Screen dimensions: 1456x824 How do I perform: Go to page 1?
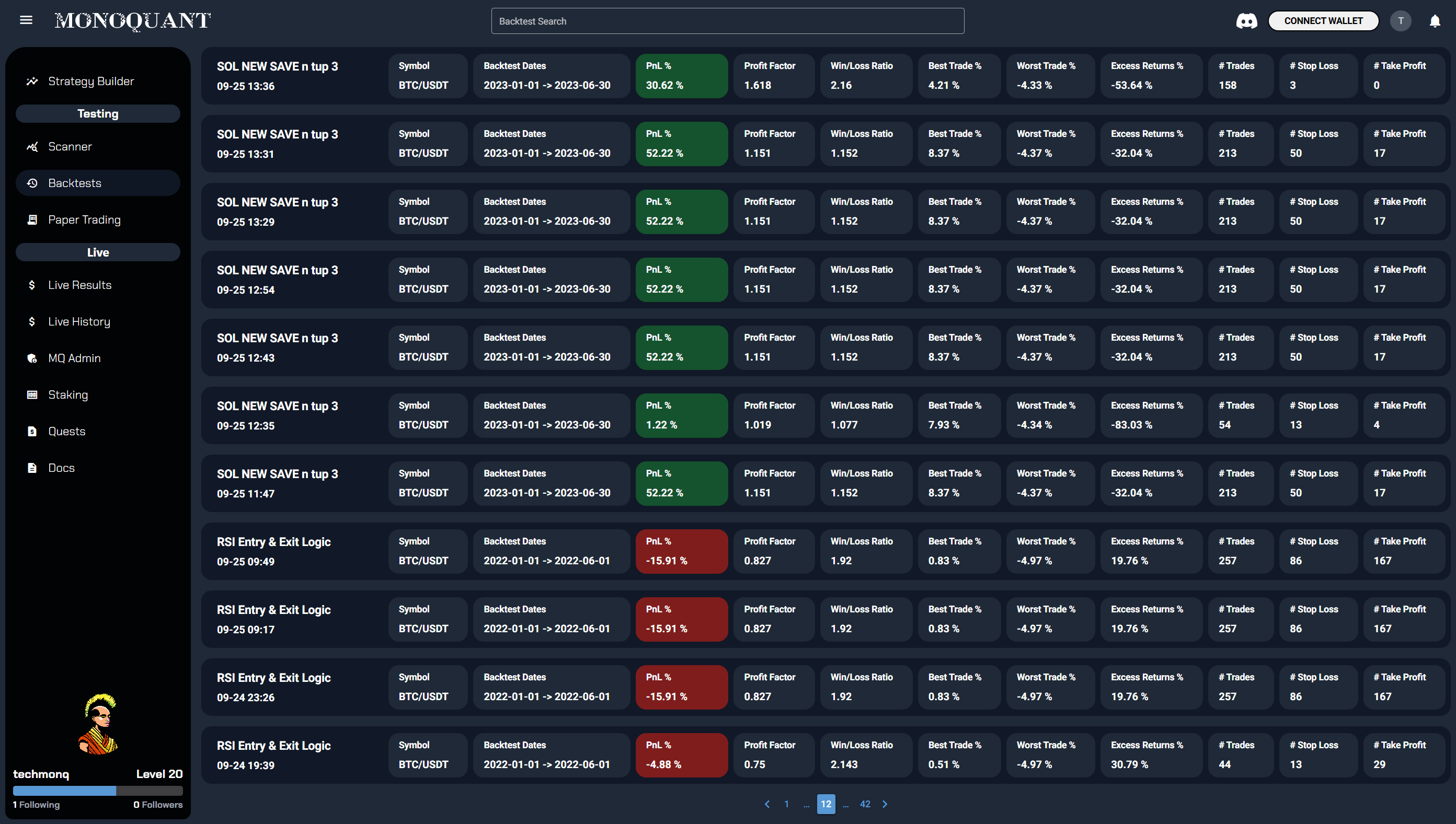pos(786,804)
